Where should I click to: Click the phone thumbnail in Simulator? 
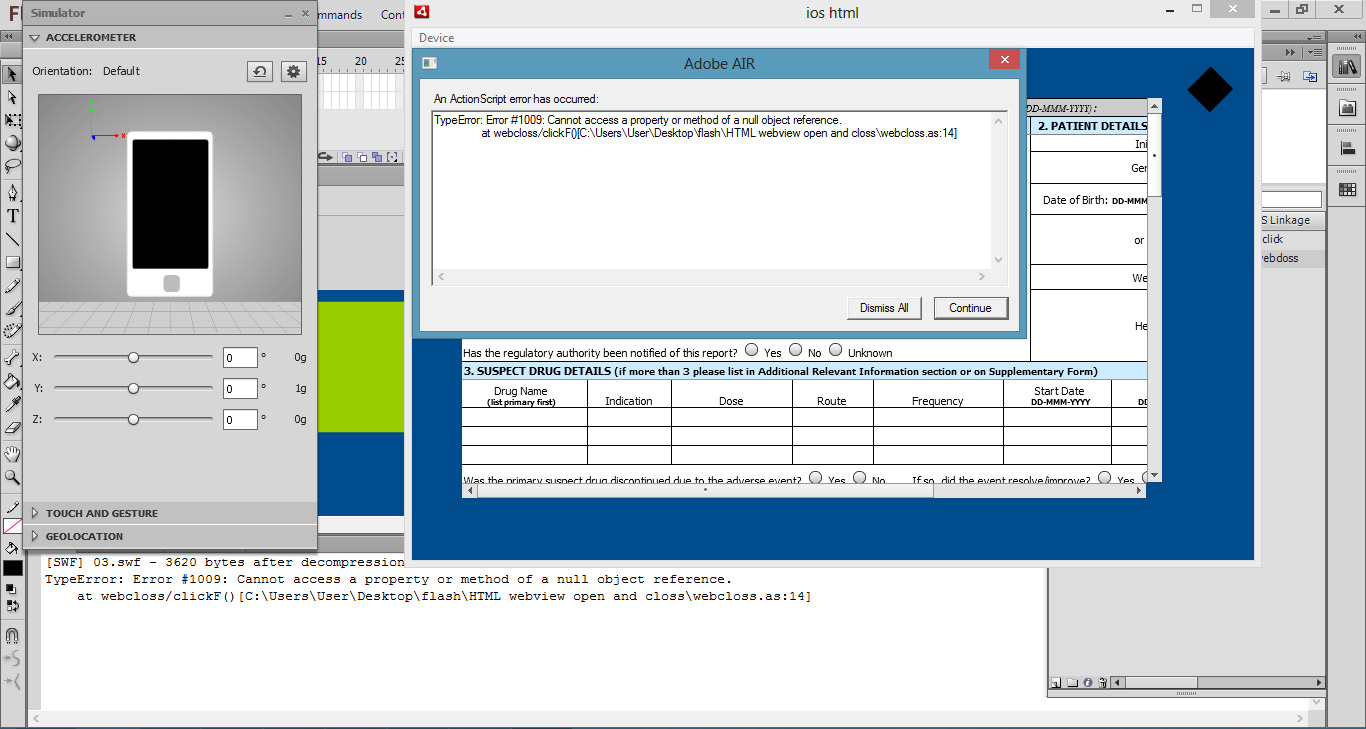click(170, 214)
